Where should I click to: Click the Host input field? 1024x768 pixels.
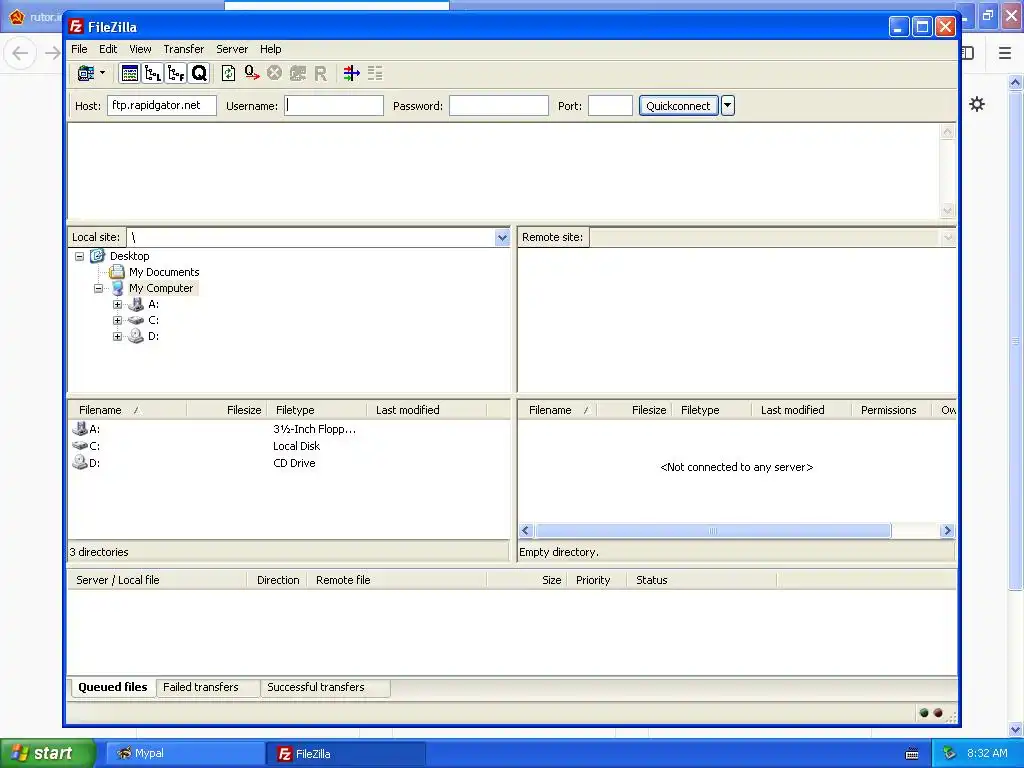(162, 105)
